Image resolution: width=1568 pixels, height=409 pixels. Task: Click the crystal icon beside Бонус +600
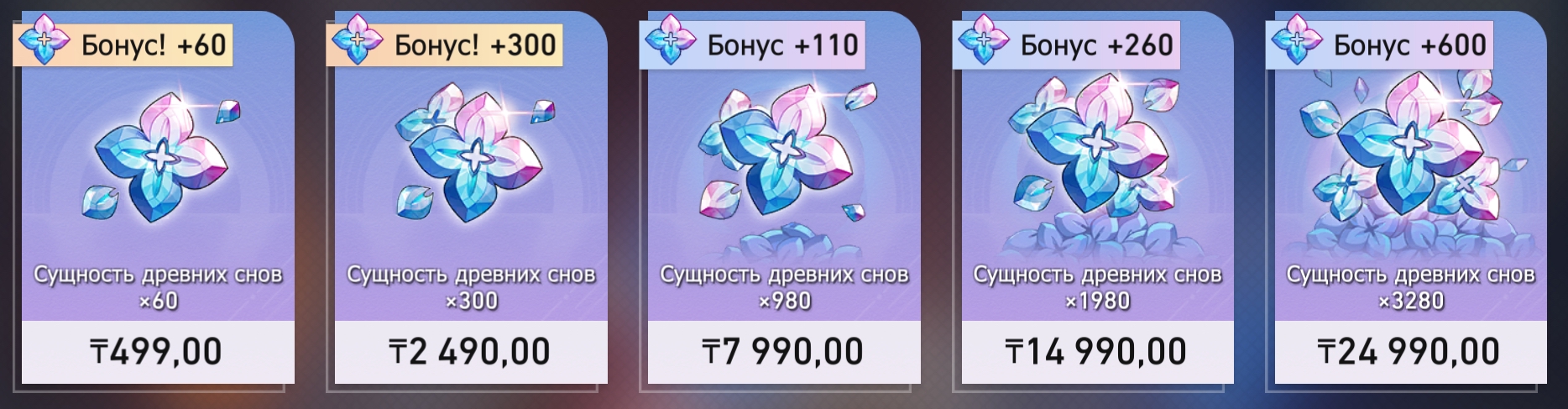1298,41
